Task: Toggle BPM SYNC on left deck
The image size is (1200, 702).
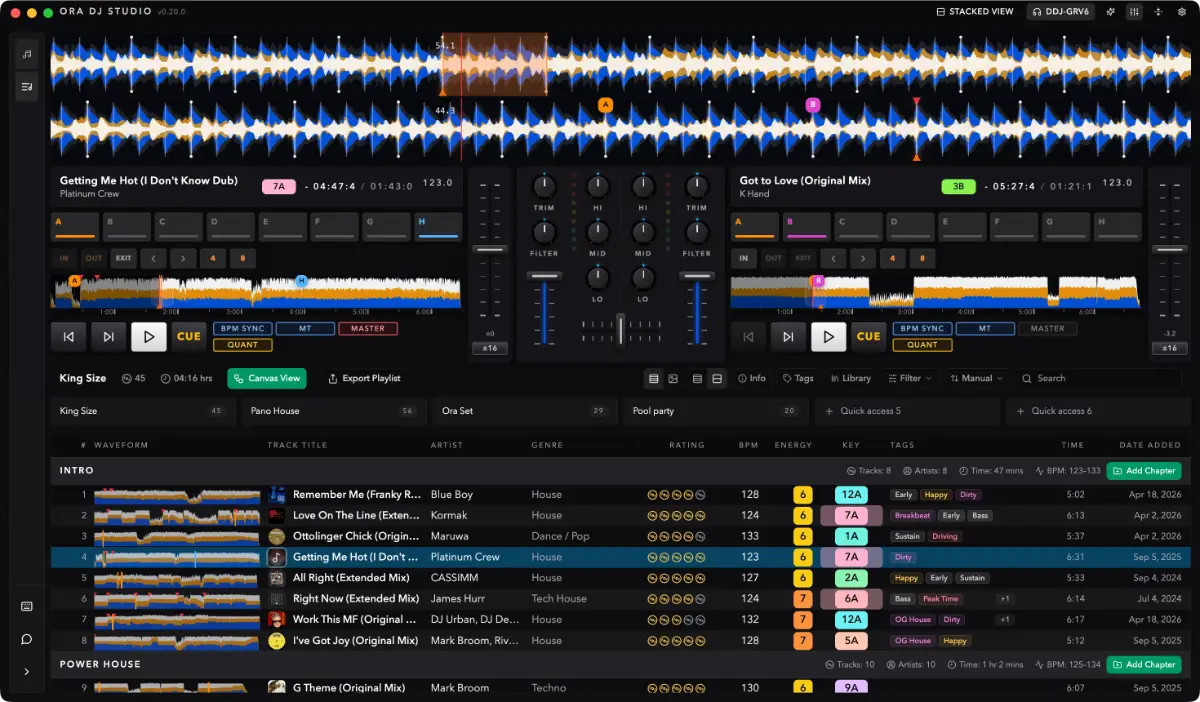Action: [x=242, y=328]
